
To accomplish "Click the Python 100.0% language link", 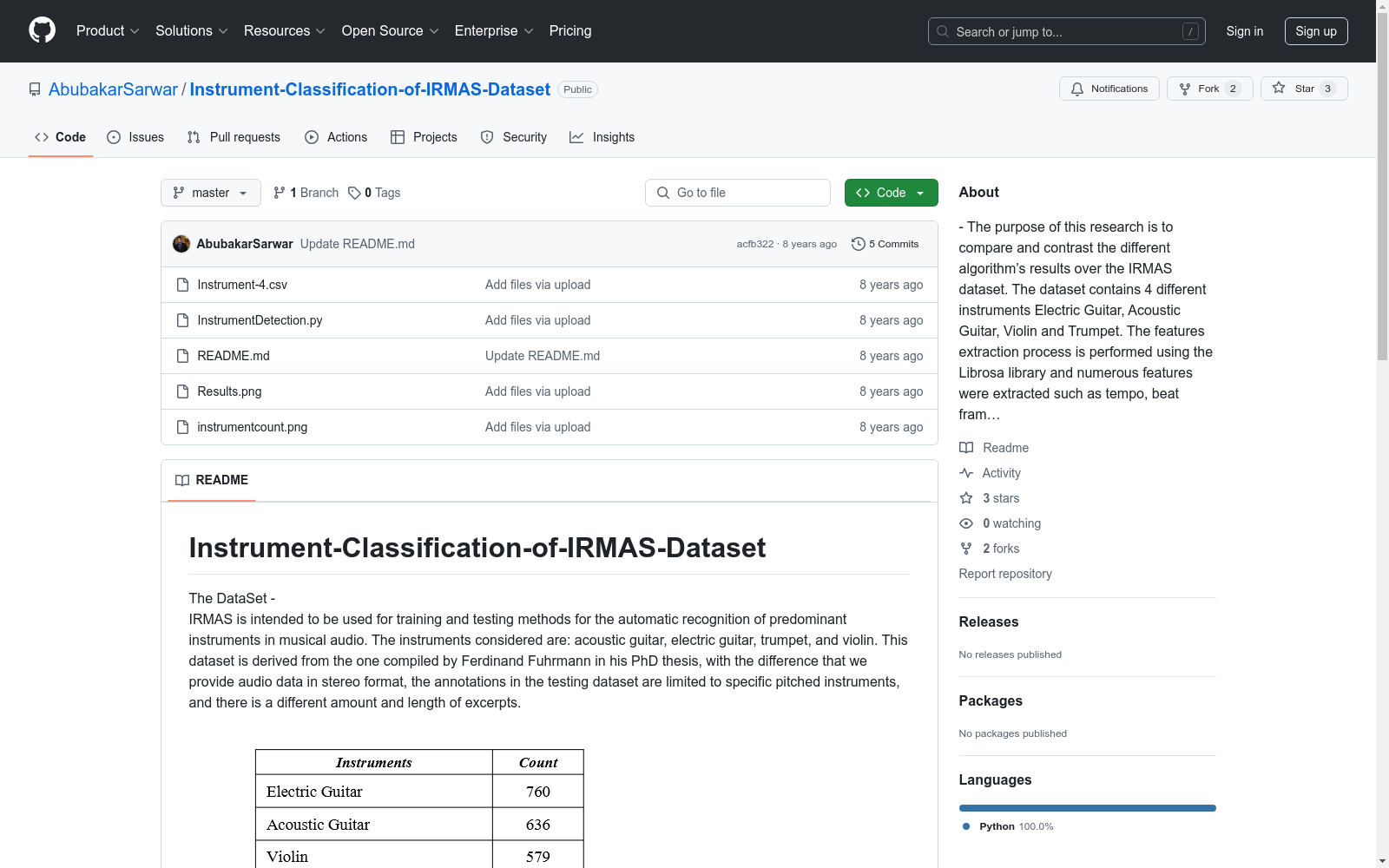I will [x=1008, y=826].
